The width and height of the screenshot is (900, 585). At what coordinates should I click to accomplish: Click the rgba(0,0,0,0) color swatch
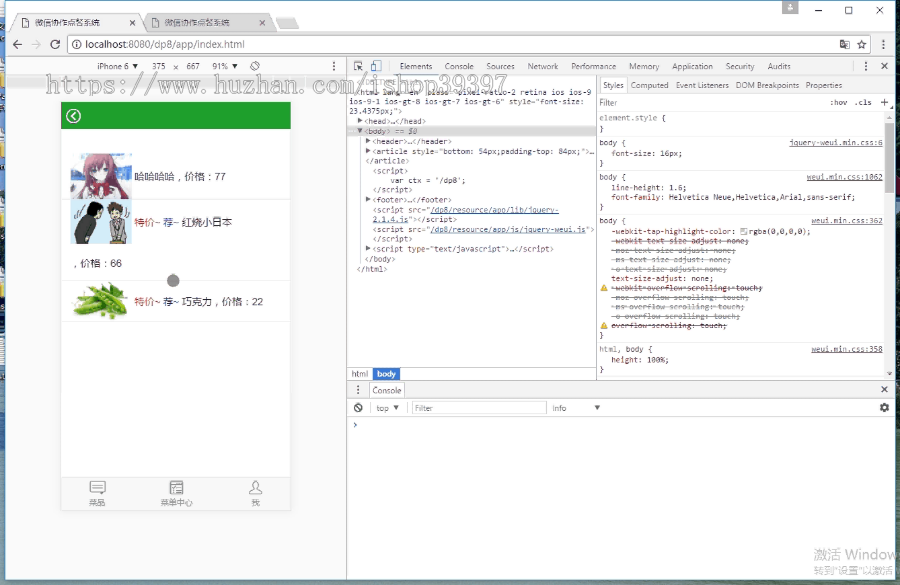tap(743, 231)
